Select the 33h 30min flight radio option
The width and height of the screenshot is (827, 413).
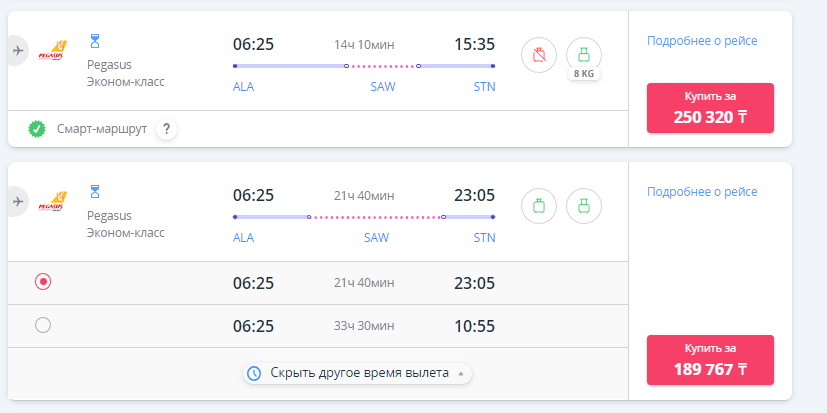[43, 324]
